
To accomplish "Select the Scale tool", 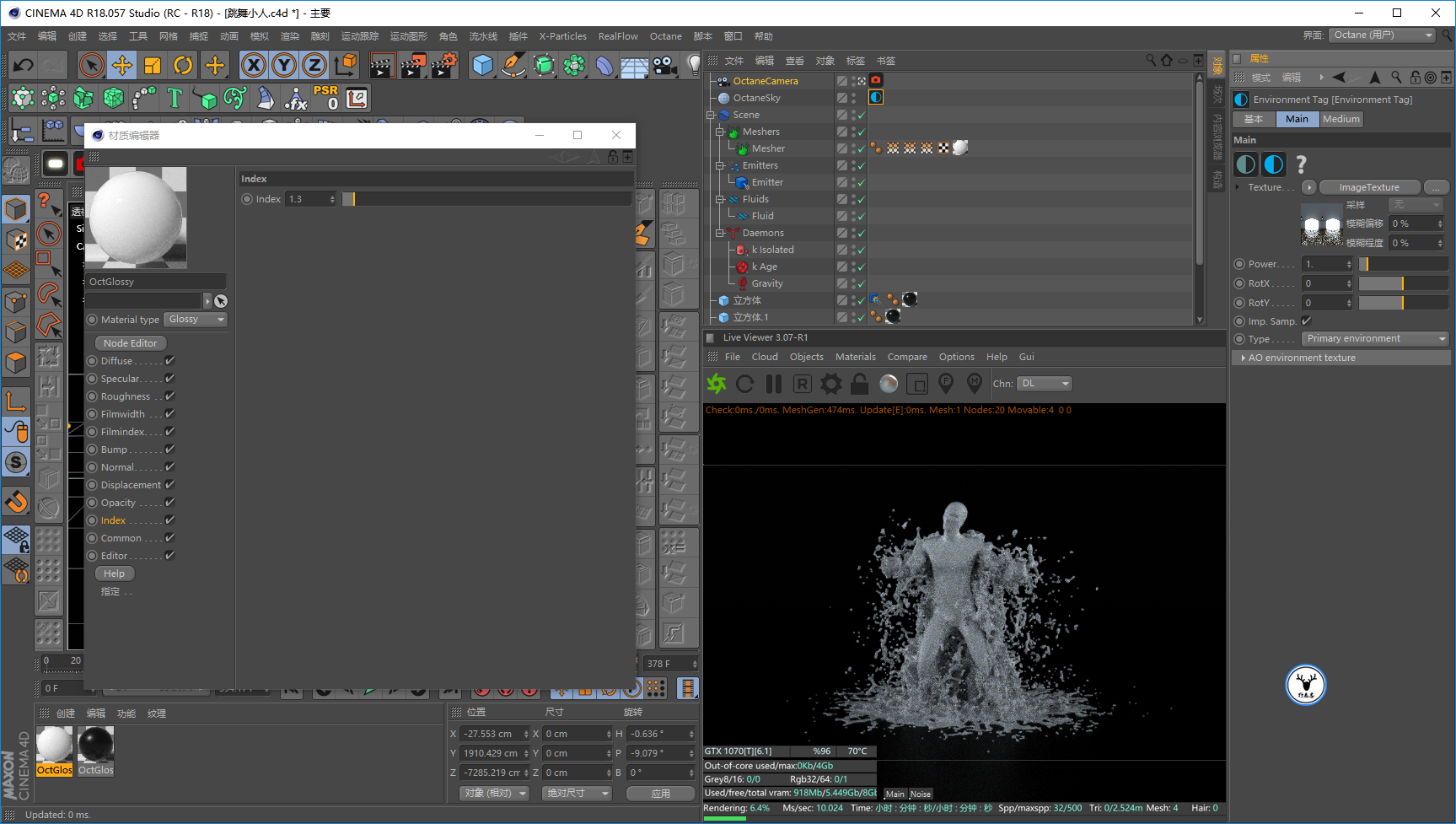I will click(153, 65).
